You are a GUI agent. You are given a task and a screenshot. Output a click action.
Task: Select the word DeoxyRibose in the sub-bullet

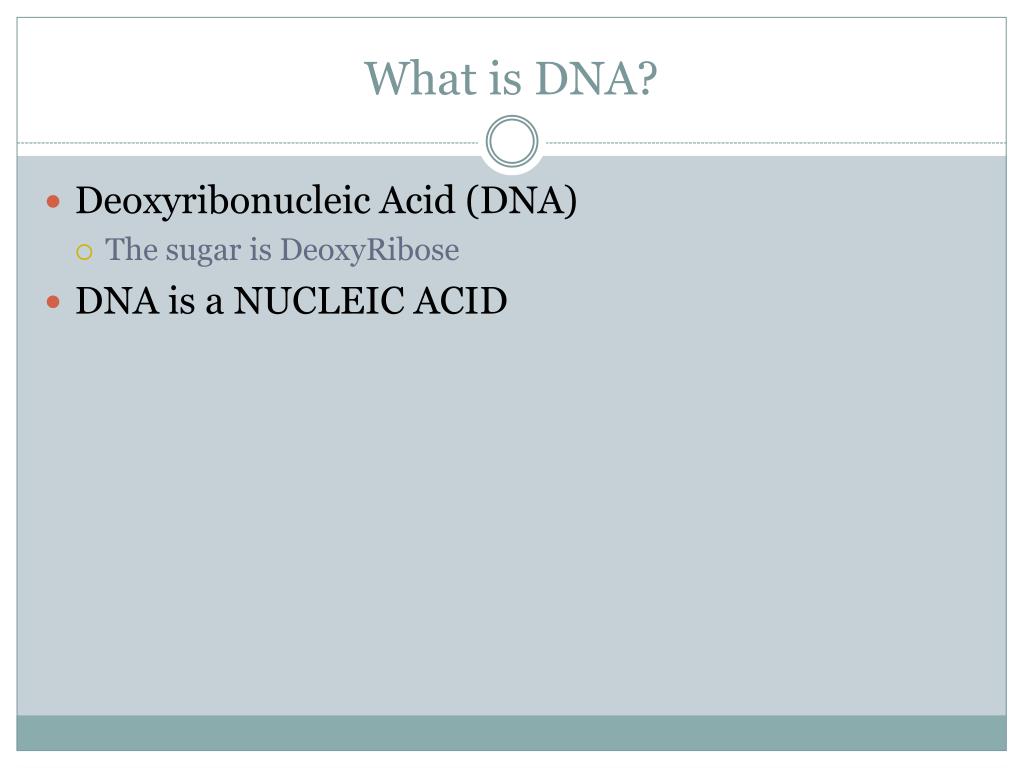pyautogui.click(x=370, y=251)
